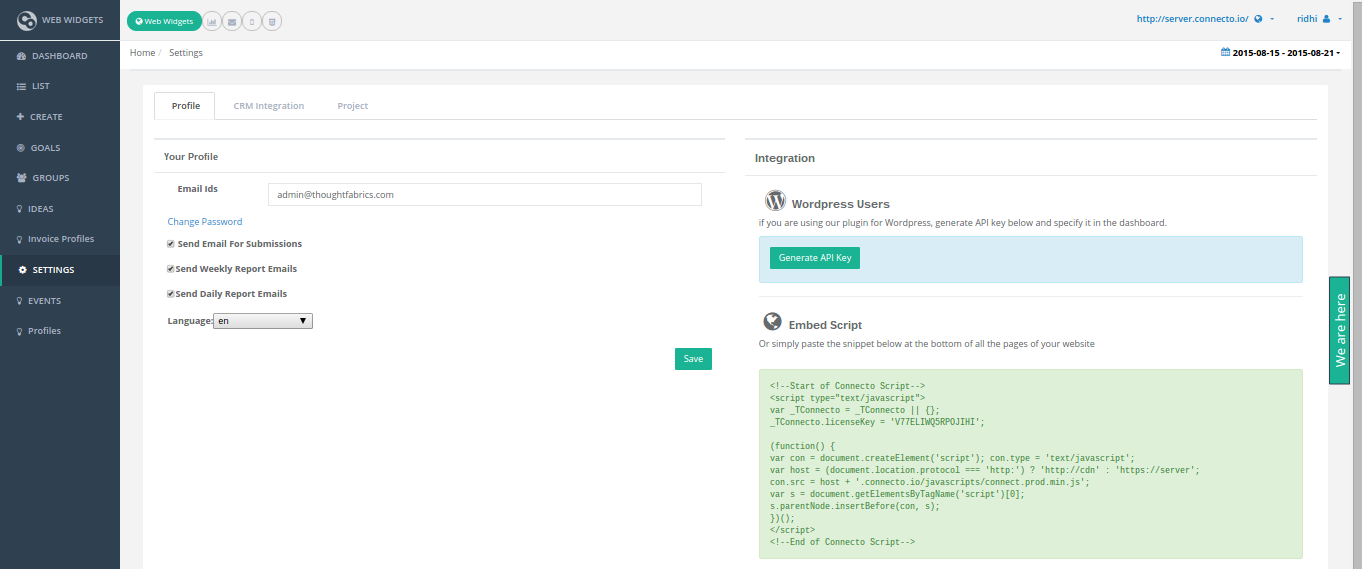Screen dimensions: 1362x569
Task: Click the Goals target icon in sidebar
Action: click(x=21, y=148)
